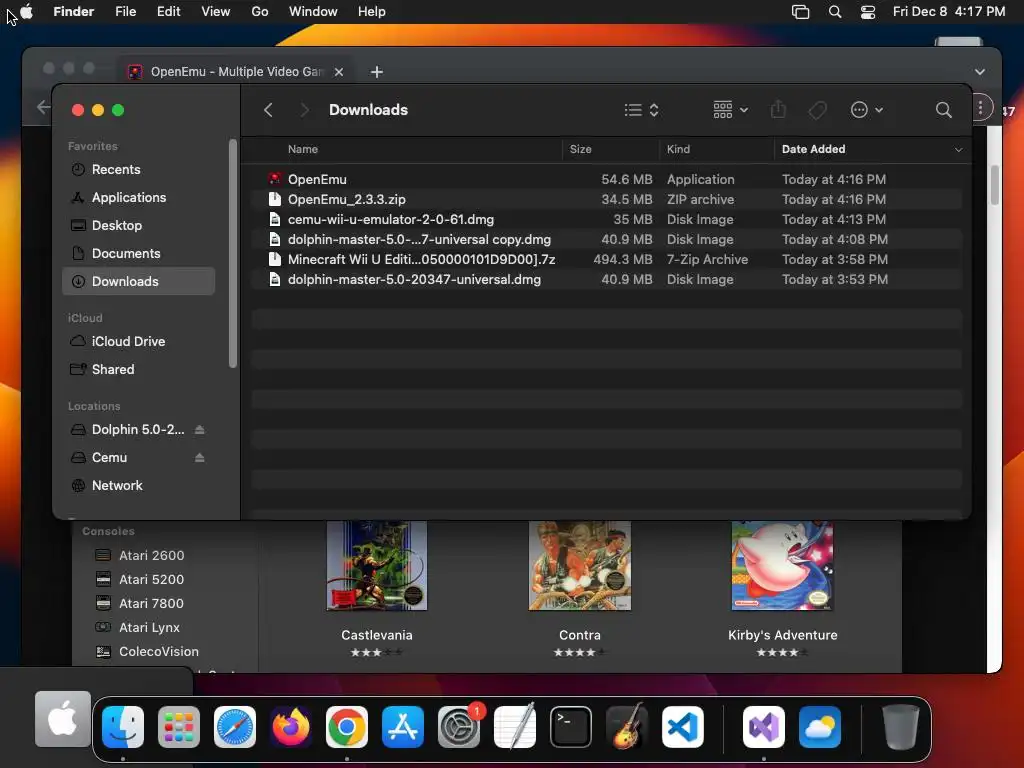Launch Firefox from the Dock
Viewport: 1024px width, 768px height.
coord(291,727)
